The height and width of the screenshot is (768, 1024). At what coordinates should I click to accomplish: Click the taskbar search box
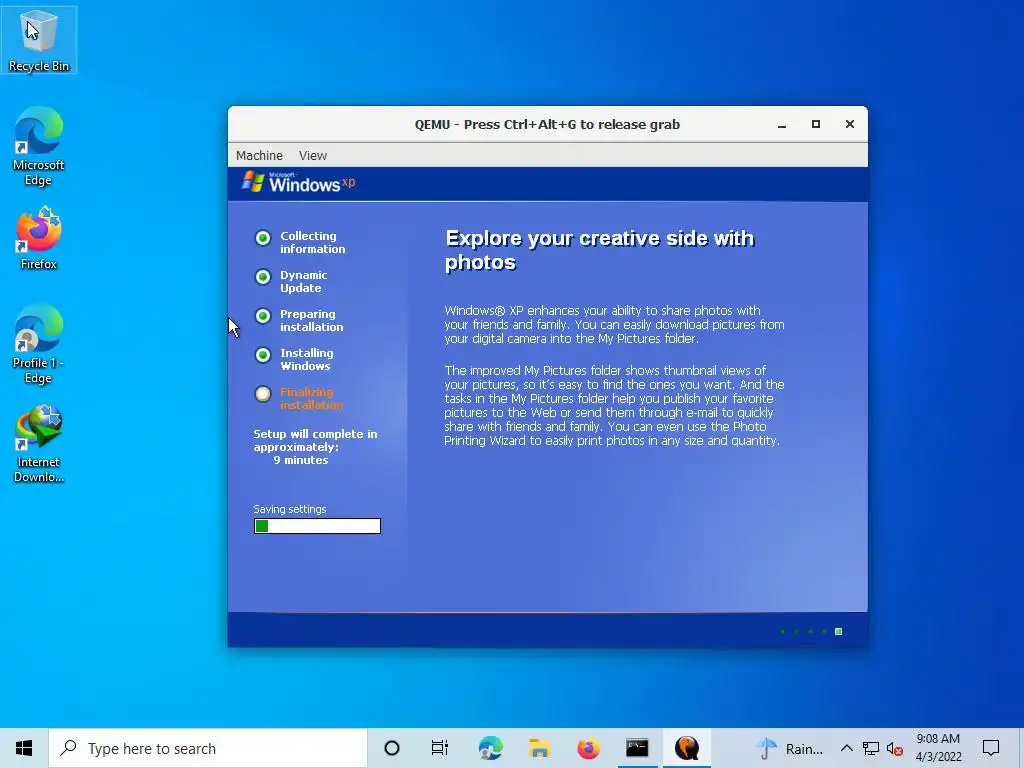(208, 748)
